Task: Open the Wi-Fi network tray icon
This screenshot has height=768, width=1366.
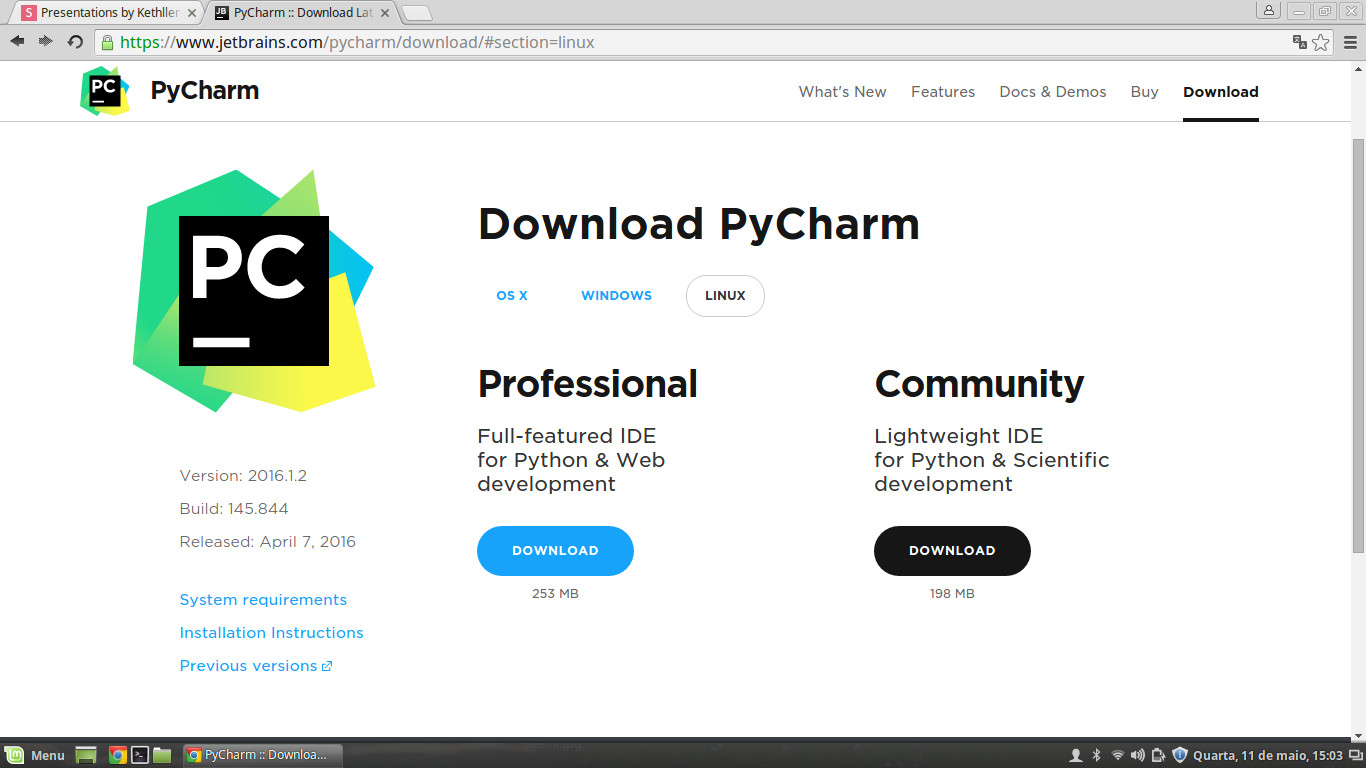Action: pos(1117,755)
